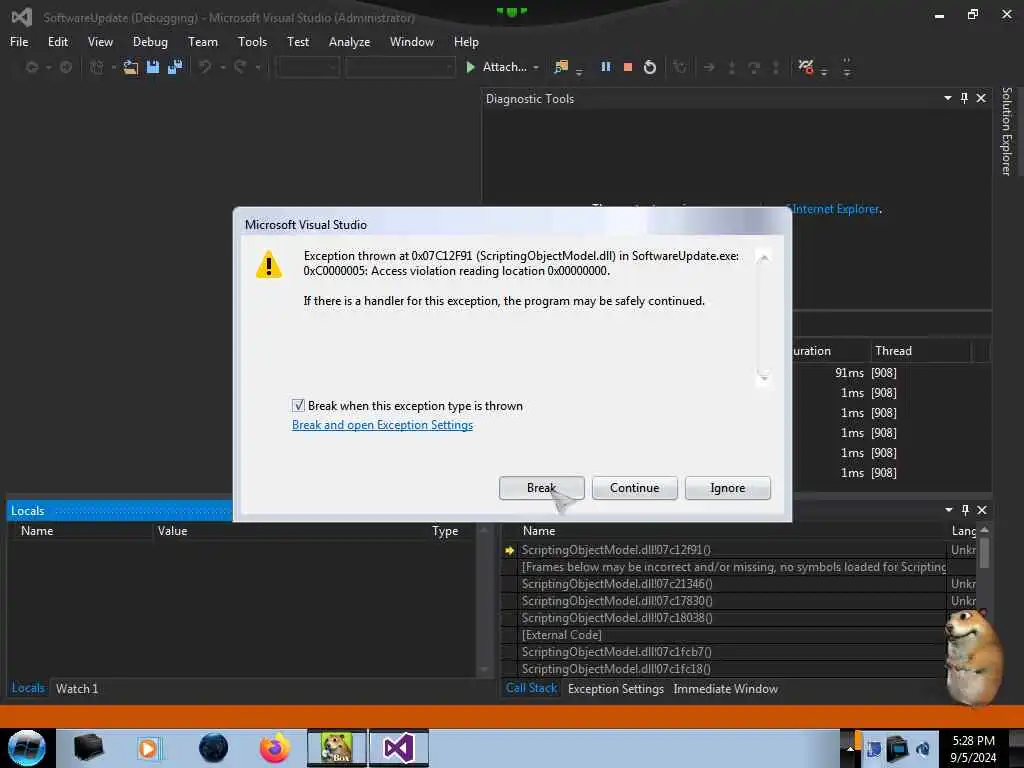Click the green Attach play arrow
1024x768 pixels.
470,67
